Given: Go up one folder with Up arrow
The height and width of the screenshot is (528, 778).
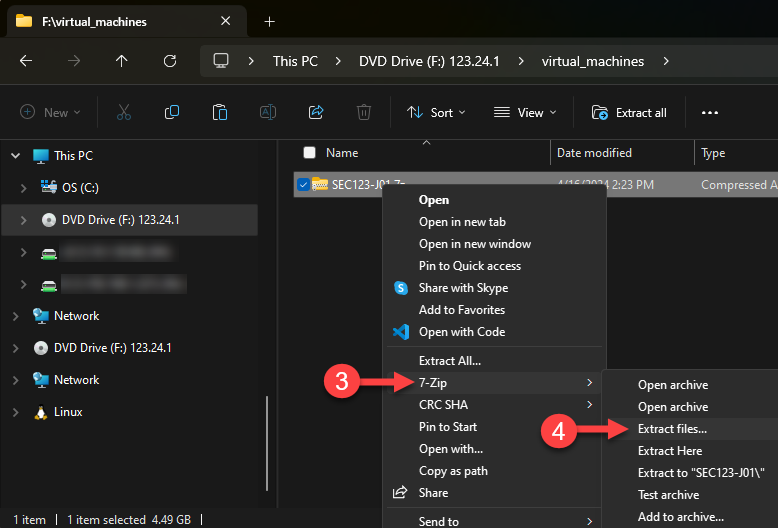Looking at the screenshot, I should coord(122,61).
